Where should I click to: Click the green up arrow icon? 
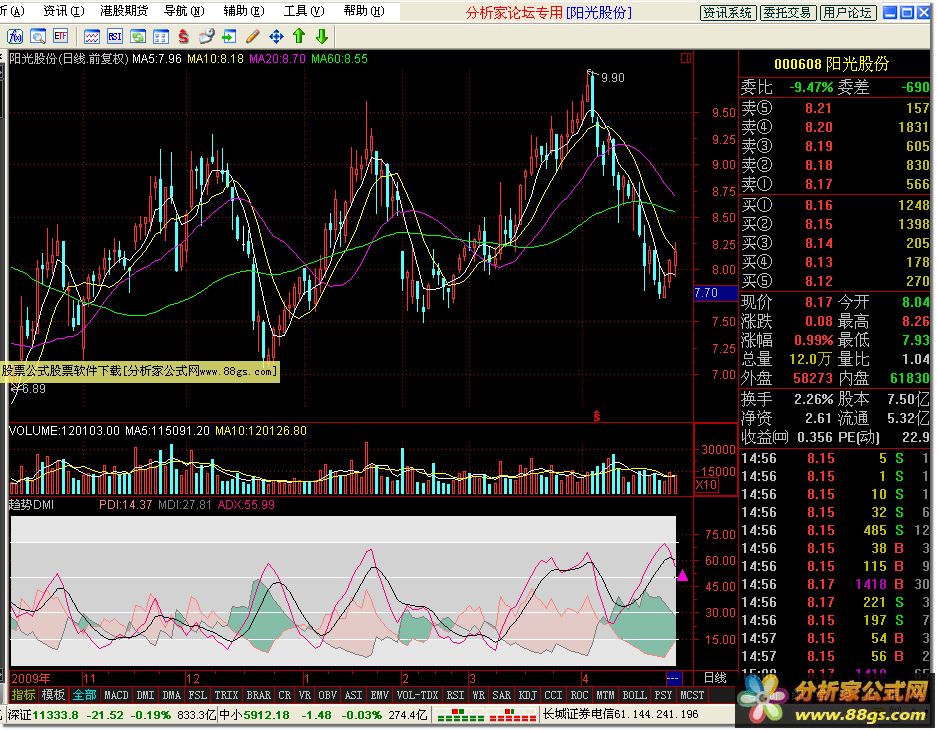click(x=299, y=36)
